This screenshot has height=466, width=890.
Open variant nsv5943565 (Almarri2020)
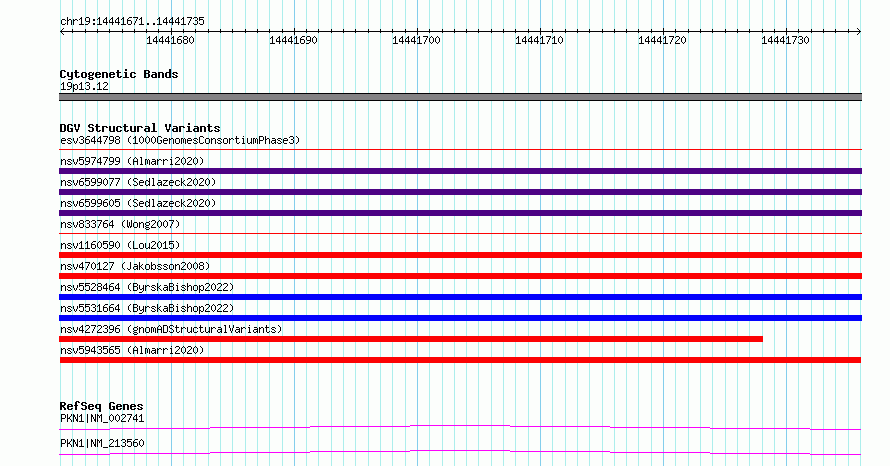132,350
